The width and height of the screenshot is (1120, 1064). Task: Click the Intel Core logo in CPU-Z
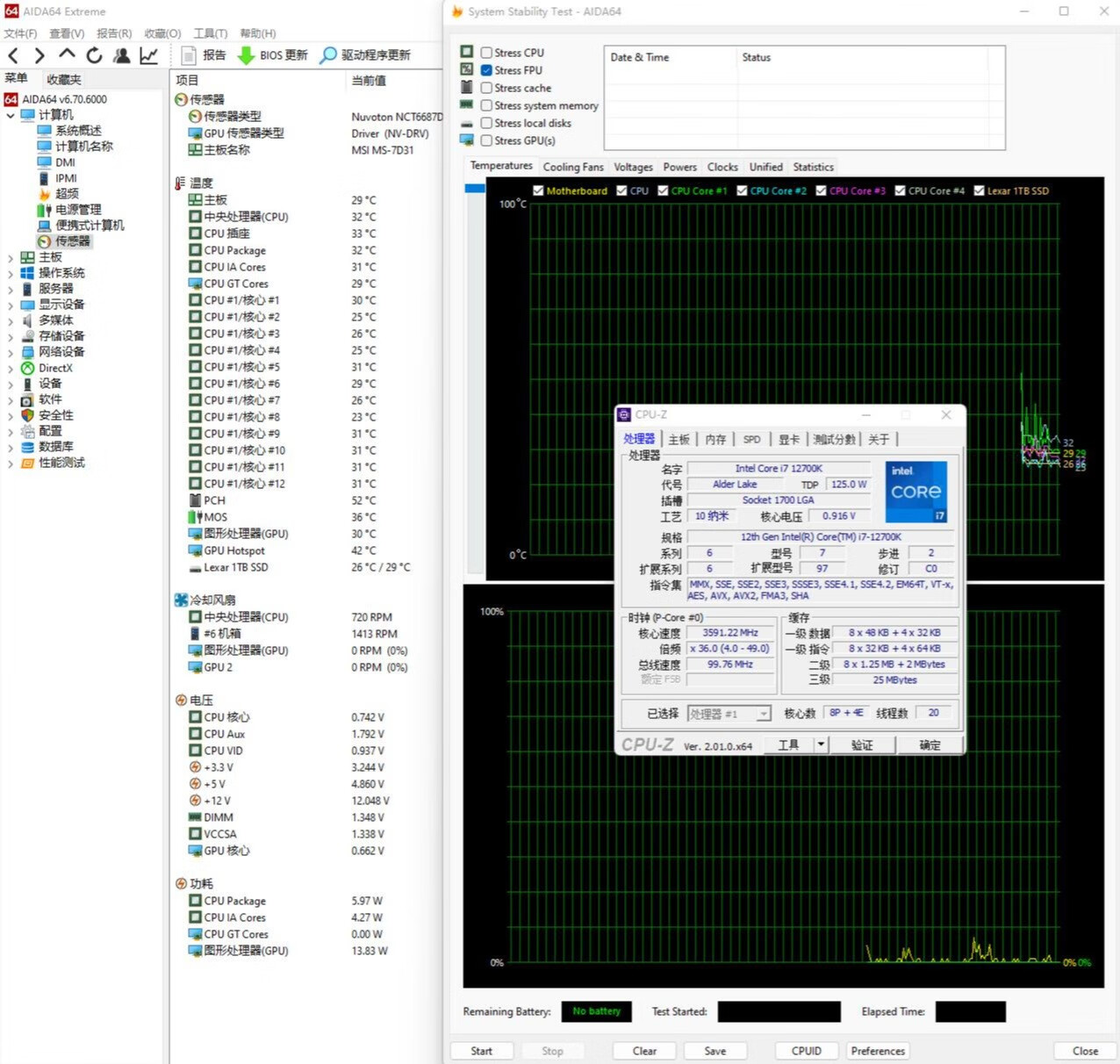tap(916, 492)
